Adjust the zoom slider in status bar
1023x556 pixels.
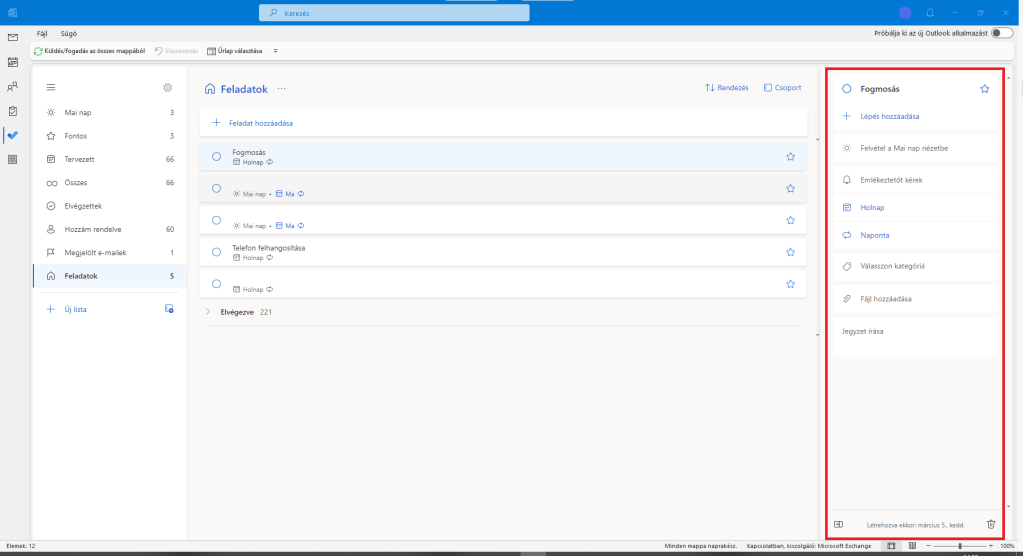coord(960,546)
